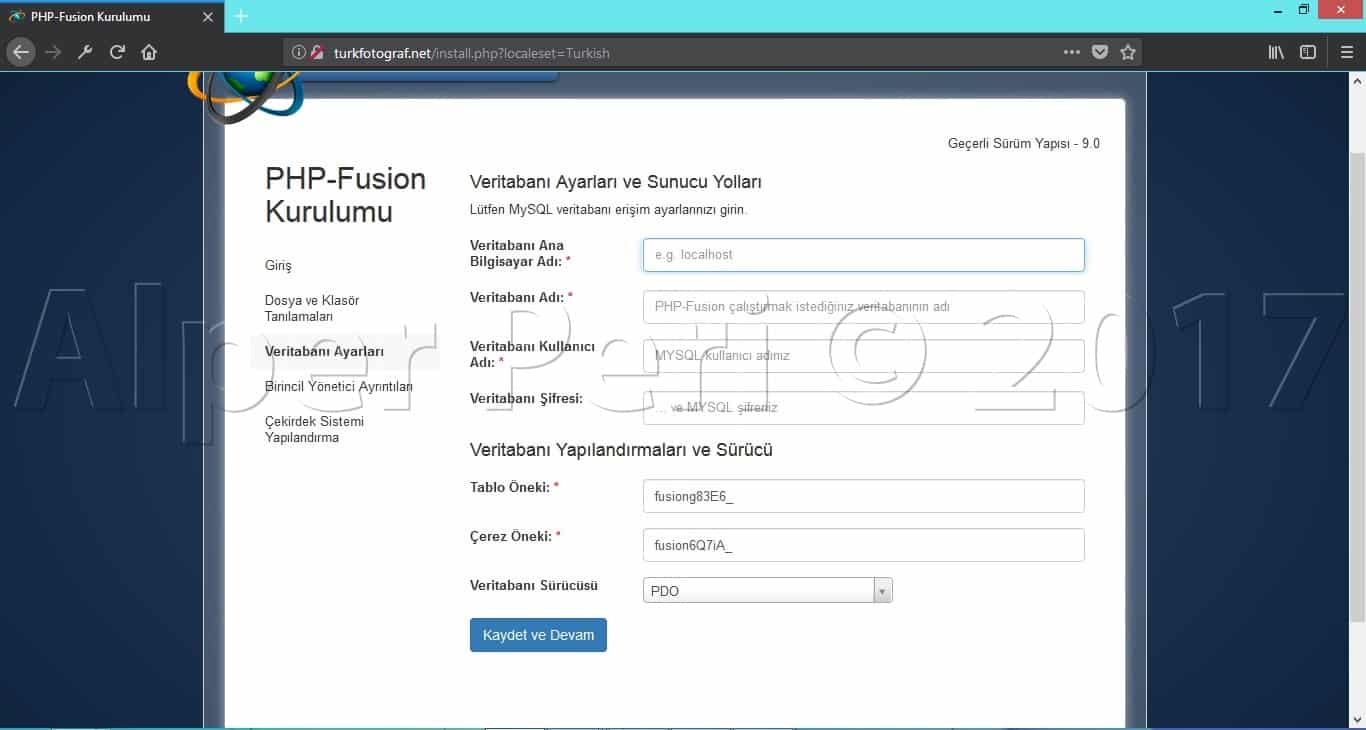Viewport: 1366px width, 730px height.
Task: Open the wrench developer tools icon
Action: pos(85,52)
